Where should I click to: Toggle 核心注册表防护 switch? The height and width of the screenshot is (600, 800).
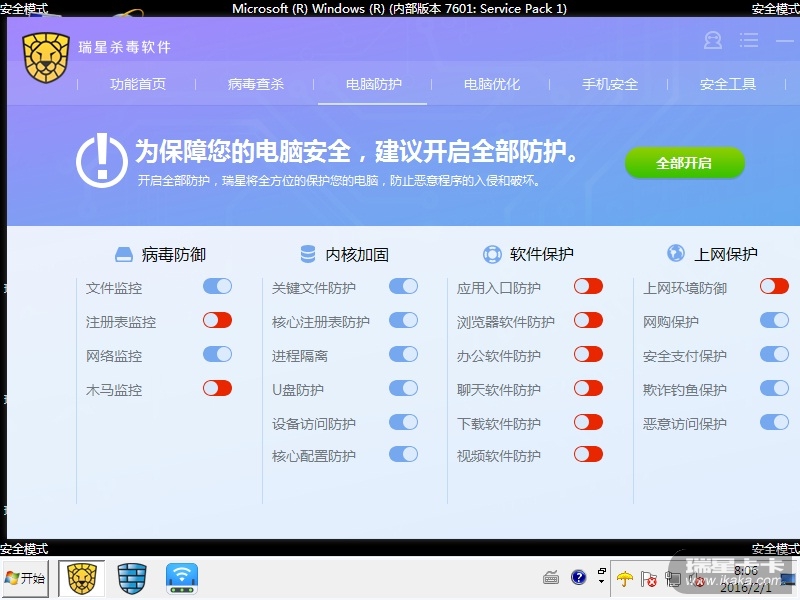click(403, 320)
